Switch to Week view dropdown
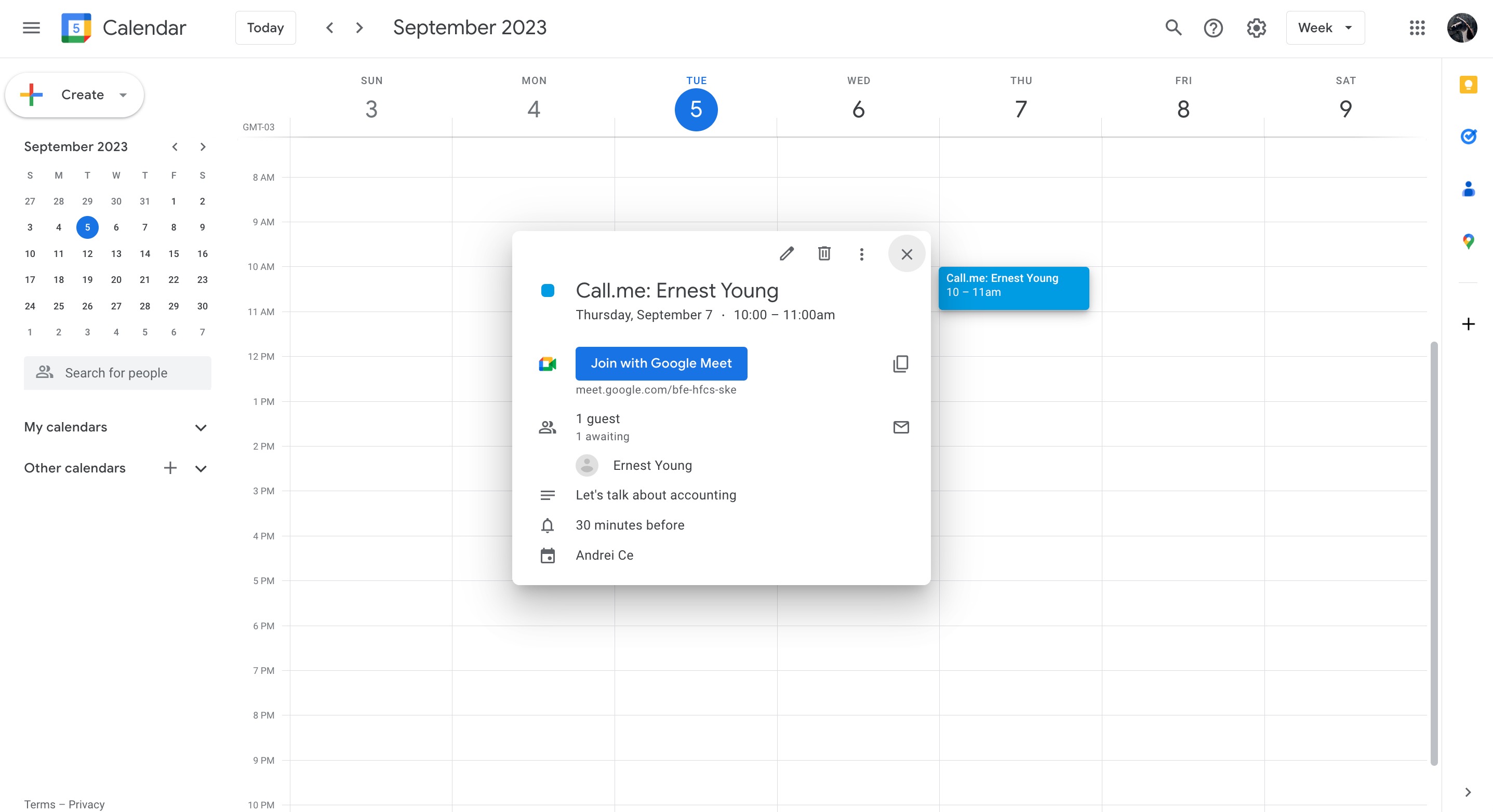This screenshot has width=1493, height=812. pos(1324,27)
